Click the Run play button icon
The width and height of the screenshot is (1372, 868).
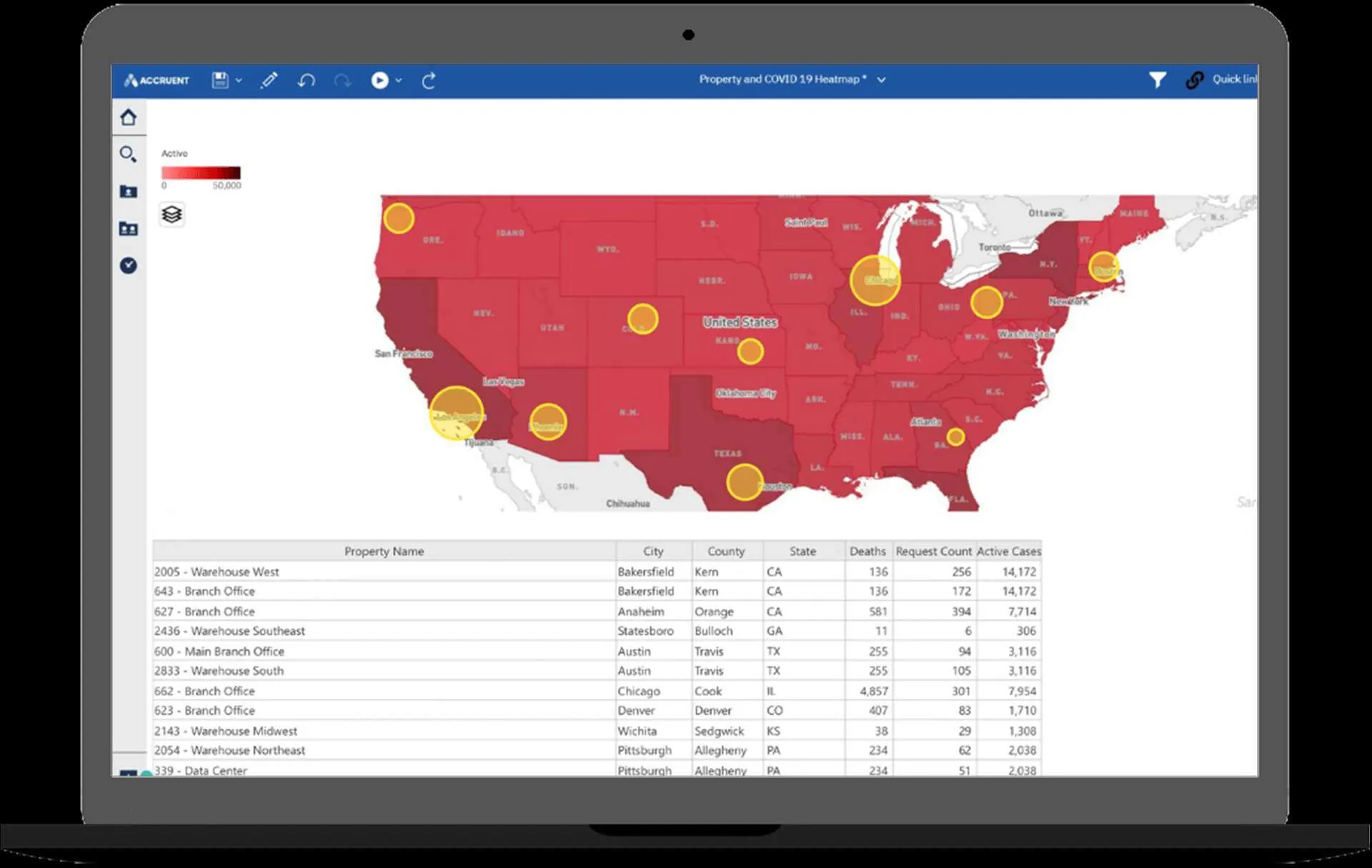click(x=379, y=80)
